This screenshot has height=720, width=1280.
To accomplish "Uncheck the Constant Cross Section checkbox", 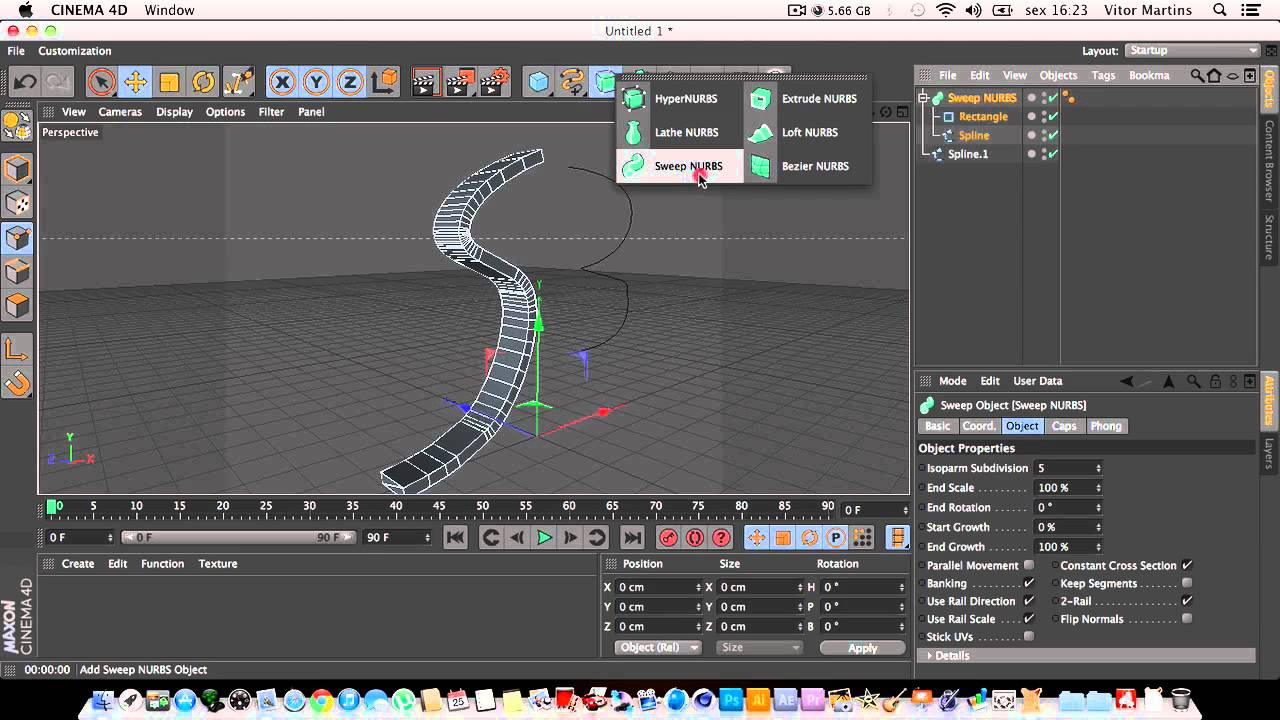I will (x=1187, y=566).
